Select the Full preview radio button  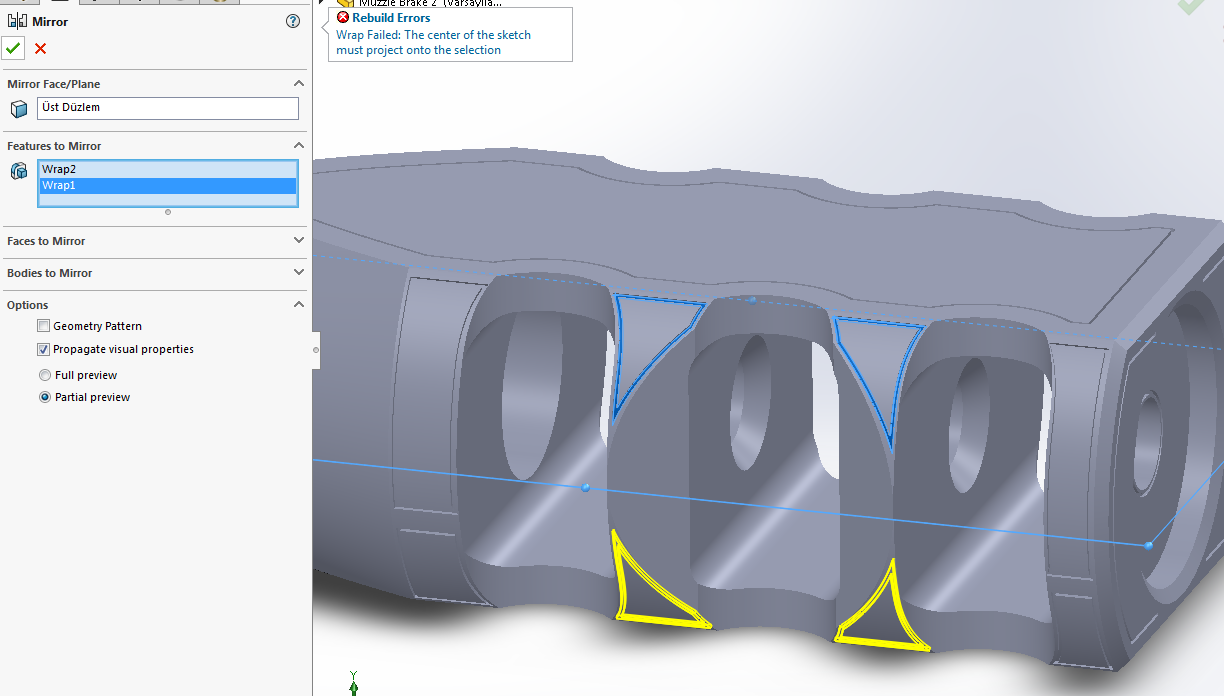[45, 374]
